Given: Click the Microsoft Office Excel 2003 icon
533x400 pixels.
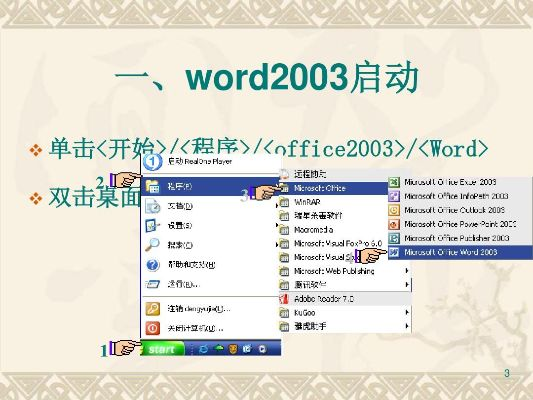Looking at the screenshot, I should 394,182.
